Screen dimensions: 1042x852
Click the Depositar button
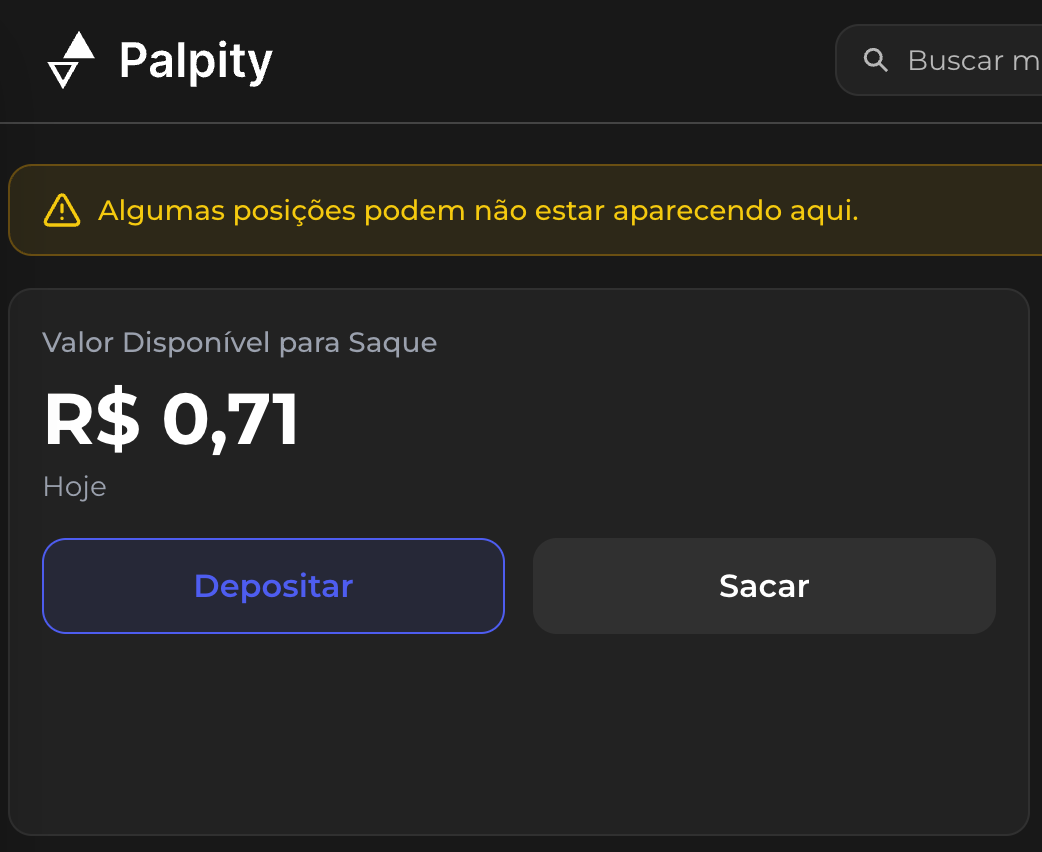click(273, 586)
